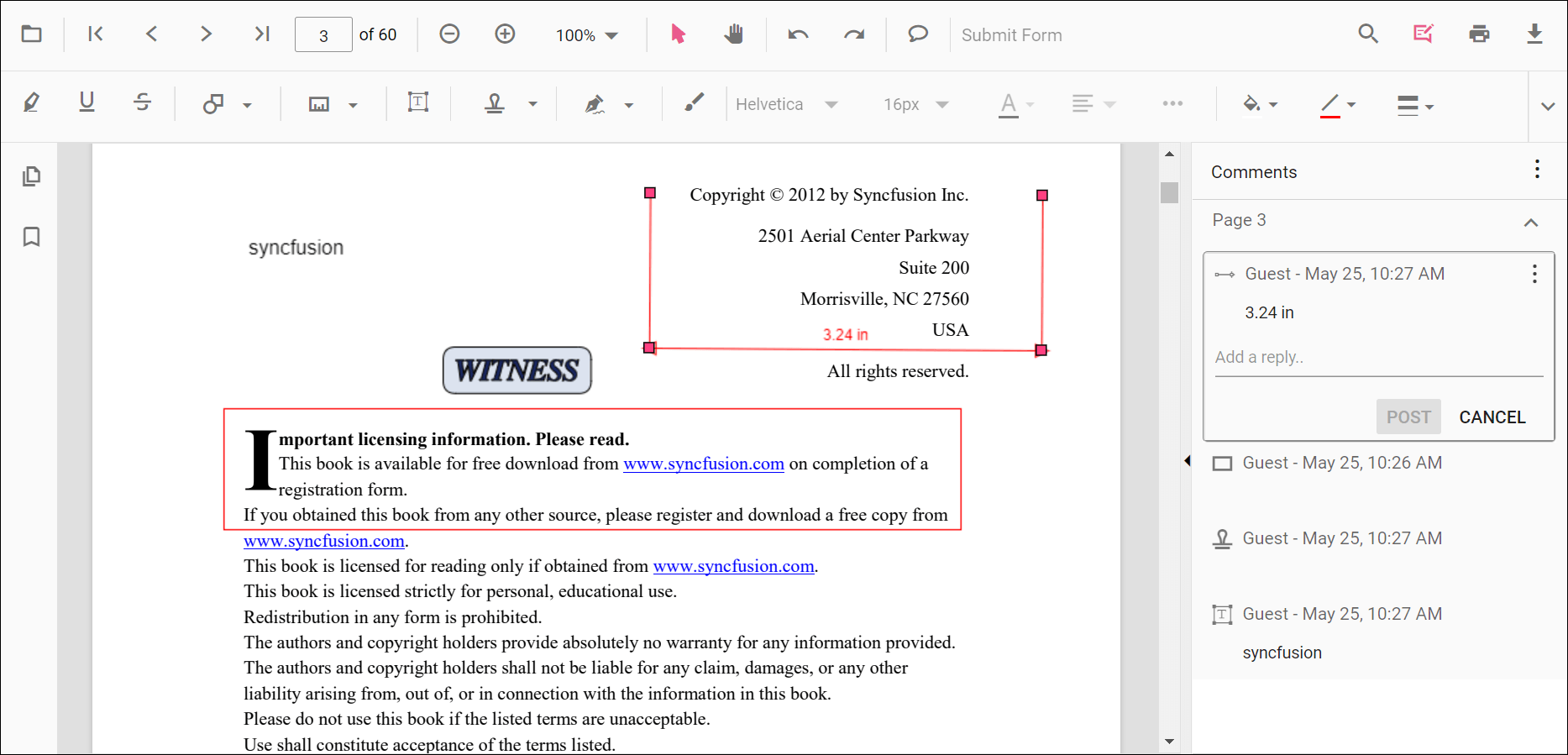Print the document

[x=1479, y=34]
